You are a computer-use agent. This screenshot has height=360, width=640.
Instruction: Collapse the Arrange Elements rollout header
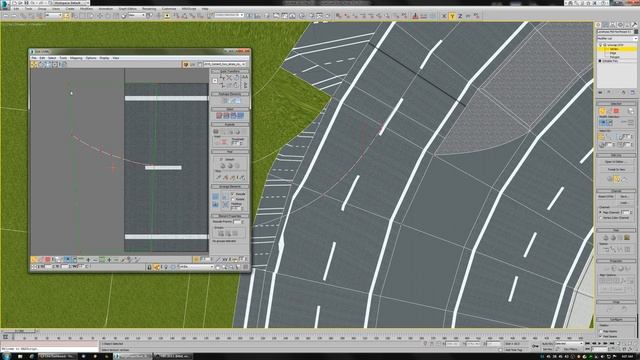coord(230,187)
